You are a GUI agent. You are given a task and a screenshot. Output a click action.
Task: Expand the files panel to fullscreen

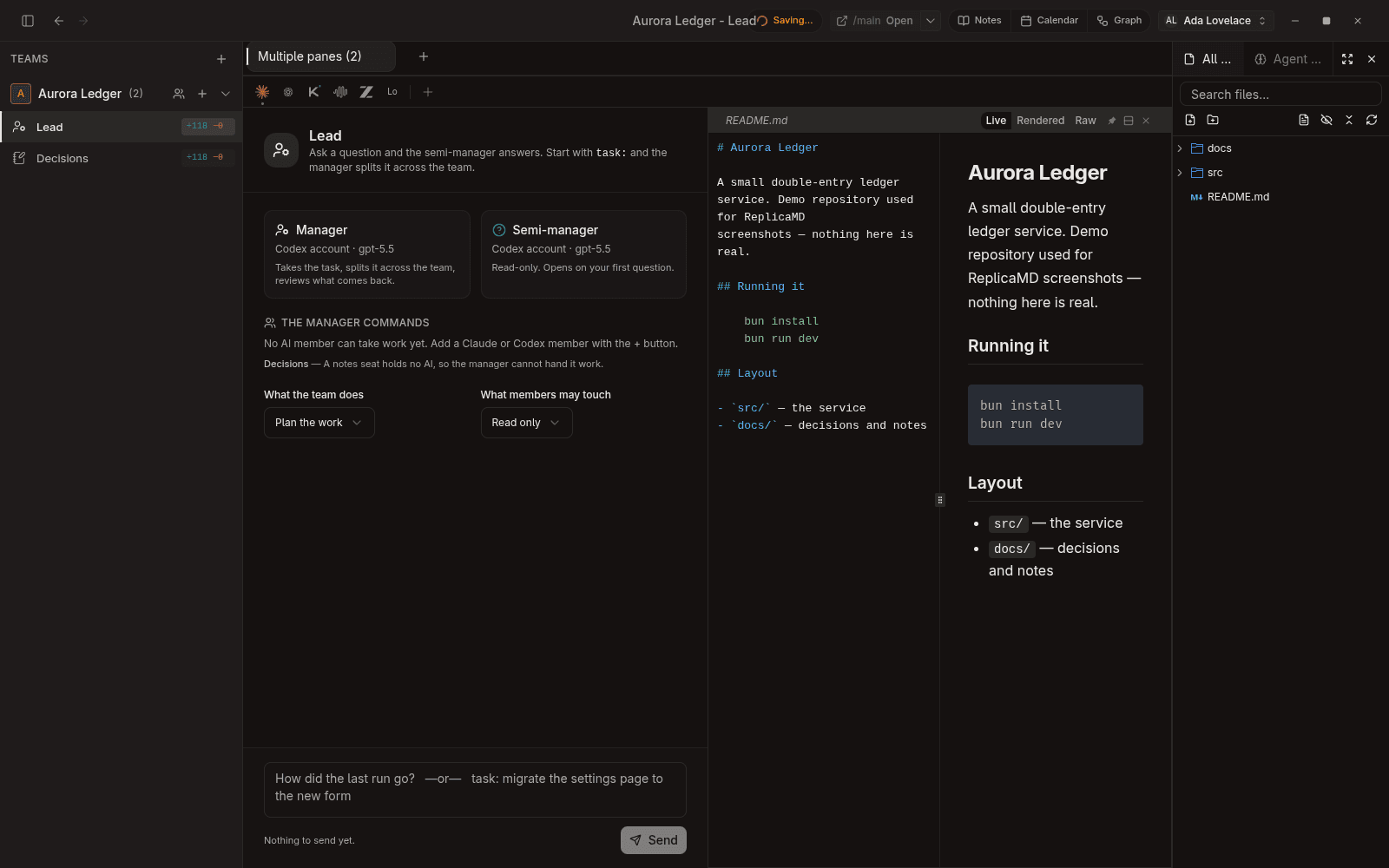coord(1347,59)
